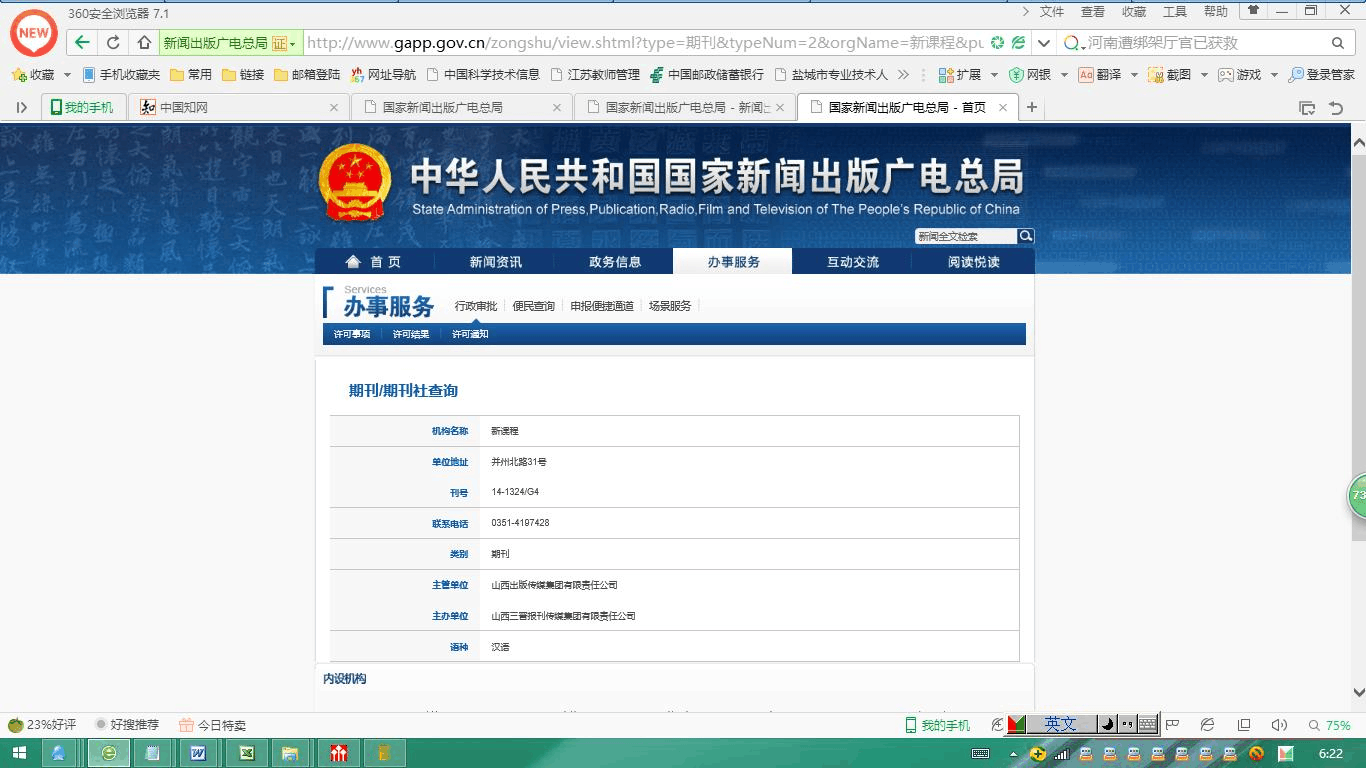Image resolution: width=1366 pixels, height=768 pixels.
Task: Open the 翻译 translate tool
Action: pos(1100,75)
